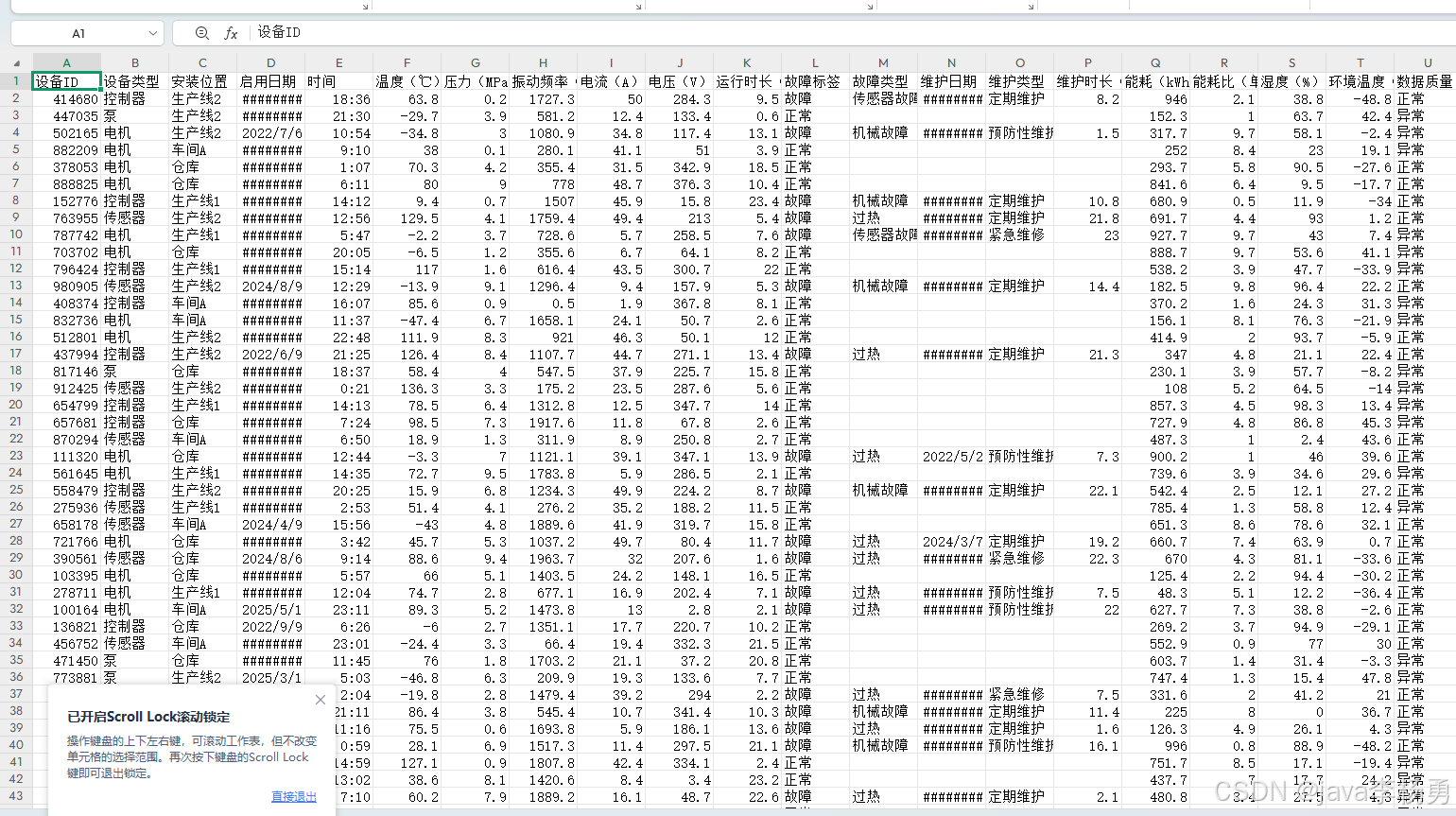The width and height of the screenshot is (1456, 816).
Task: Select column P header
Action: pyautogui.click(x=1087, y=63)
